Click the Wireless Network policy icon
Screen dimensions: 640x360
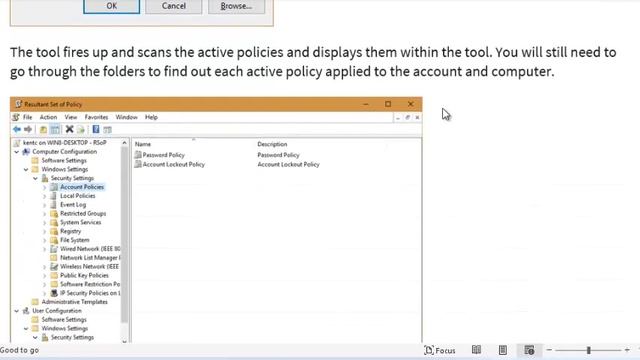click(x=54, y=267)
